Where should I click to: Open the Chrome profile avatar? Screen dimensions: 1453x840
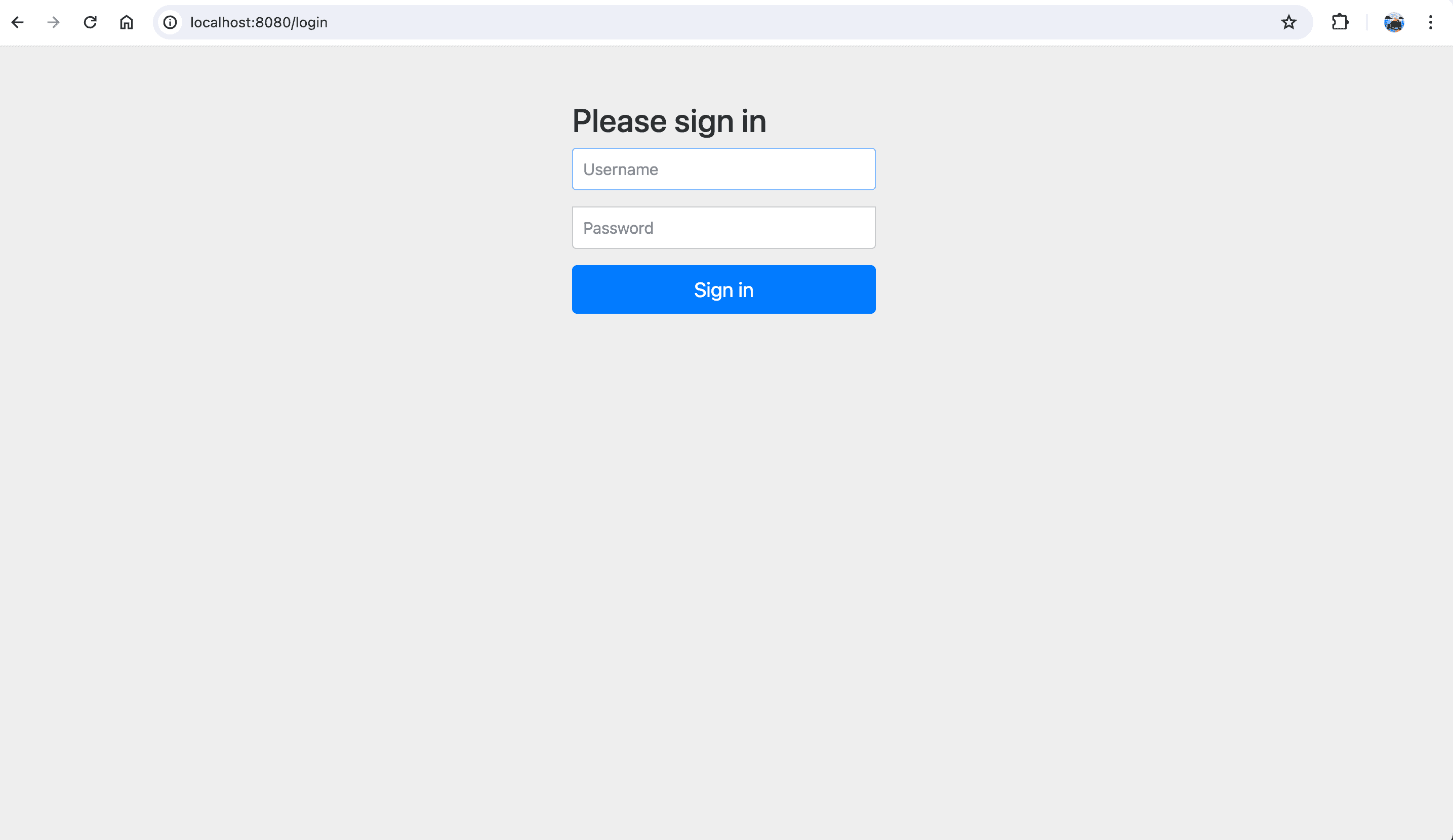click(1394, 22)
